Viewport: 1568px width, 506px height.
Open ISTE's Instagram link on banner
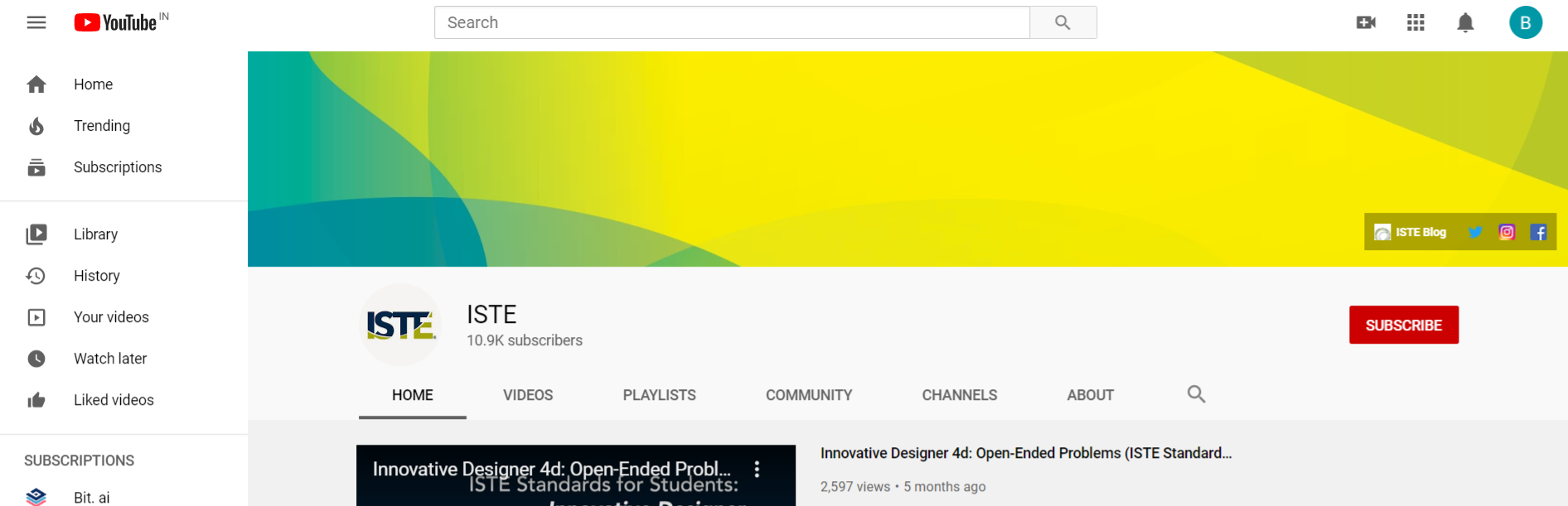1507,232
